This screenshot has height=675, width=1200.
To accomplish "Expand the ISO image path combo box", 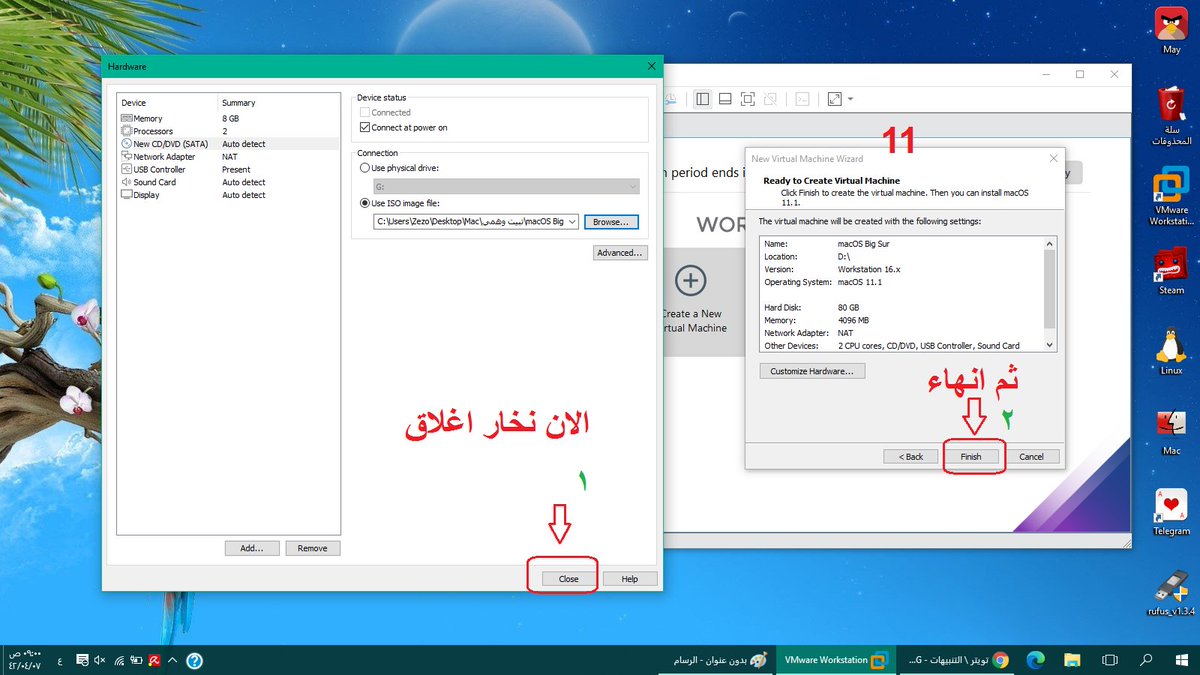I will pos(571,222).
